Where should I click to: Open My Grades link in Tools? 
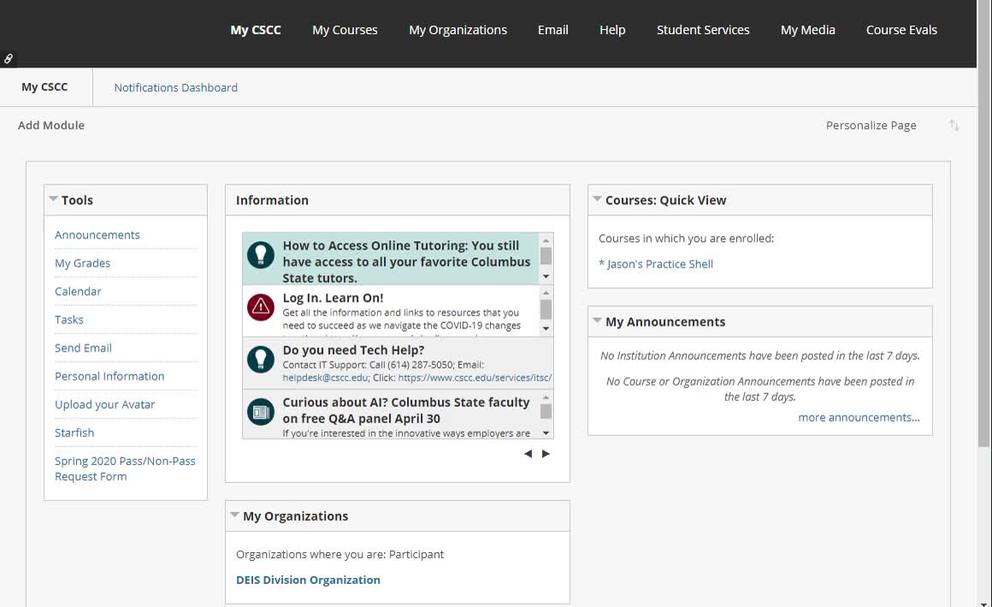83,263
